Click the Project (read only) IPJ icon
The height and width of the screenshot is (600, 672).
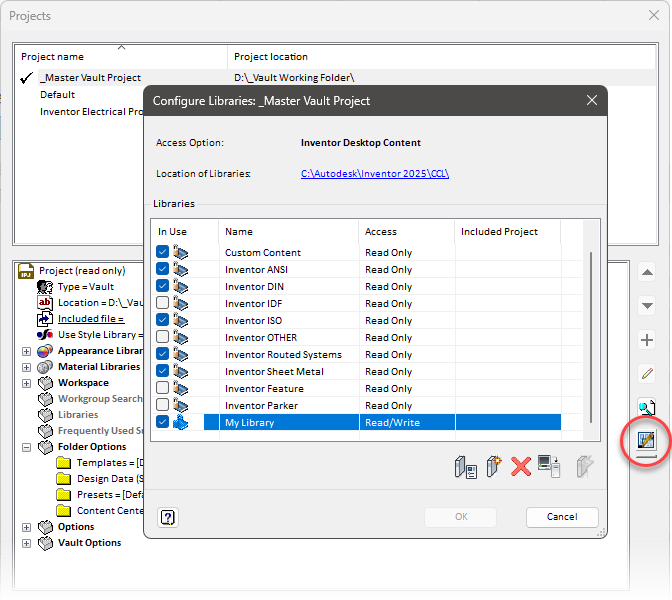coord(26,271)
